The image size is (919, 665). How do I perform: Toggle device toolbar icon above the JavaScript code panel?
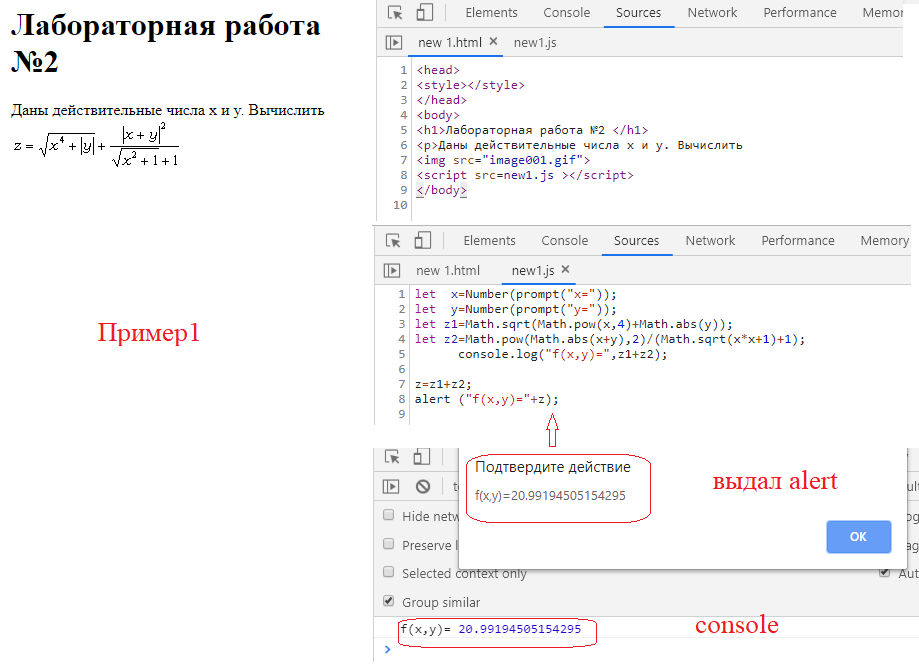click(422, 241)
